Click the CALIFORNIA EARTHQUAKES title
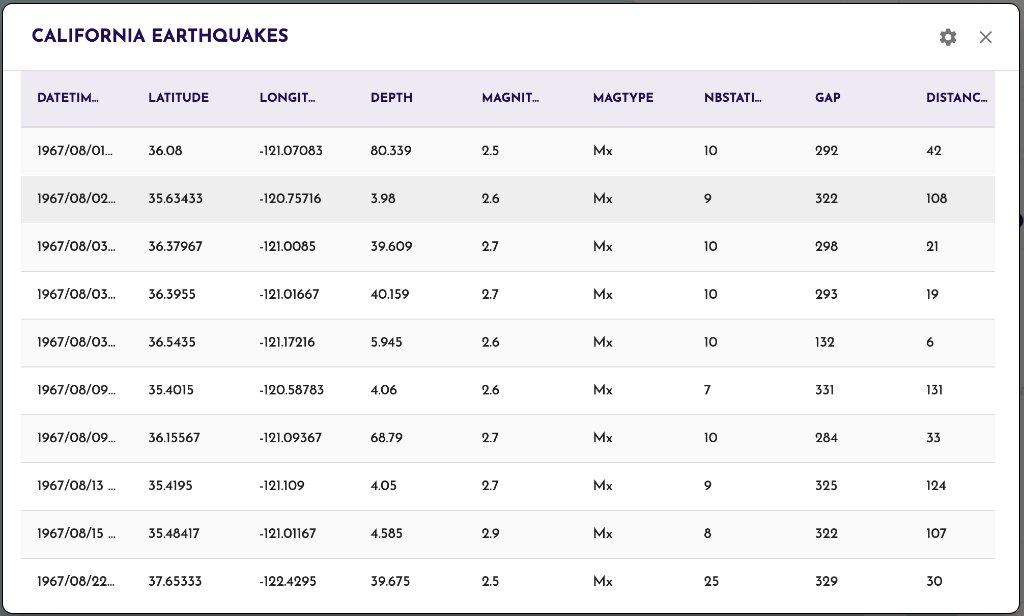Image resolution: width=1024 pixels, height=616 pixels. click(x=158, y=36)
